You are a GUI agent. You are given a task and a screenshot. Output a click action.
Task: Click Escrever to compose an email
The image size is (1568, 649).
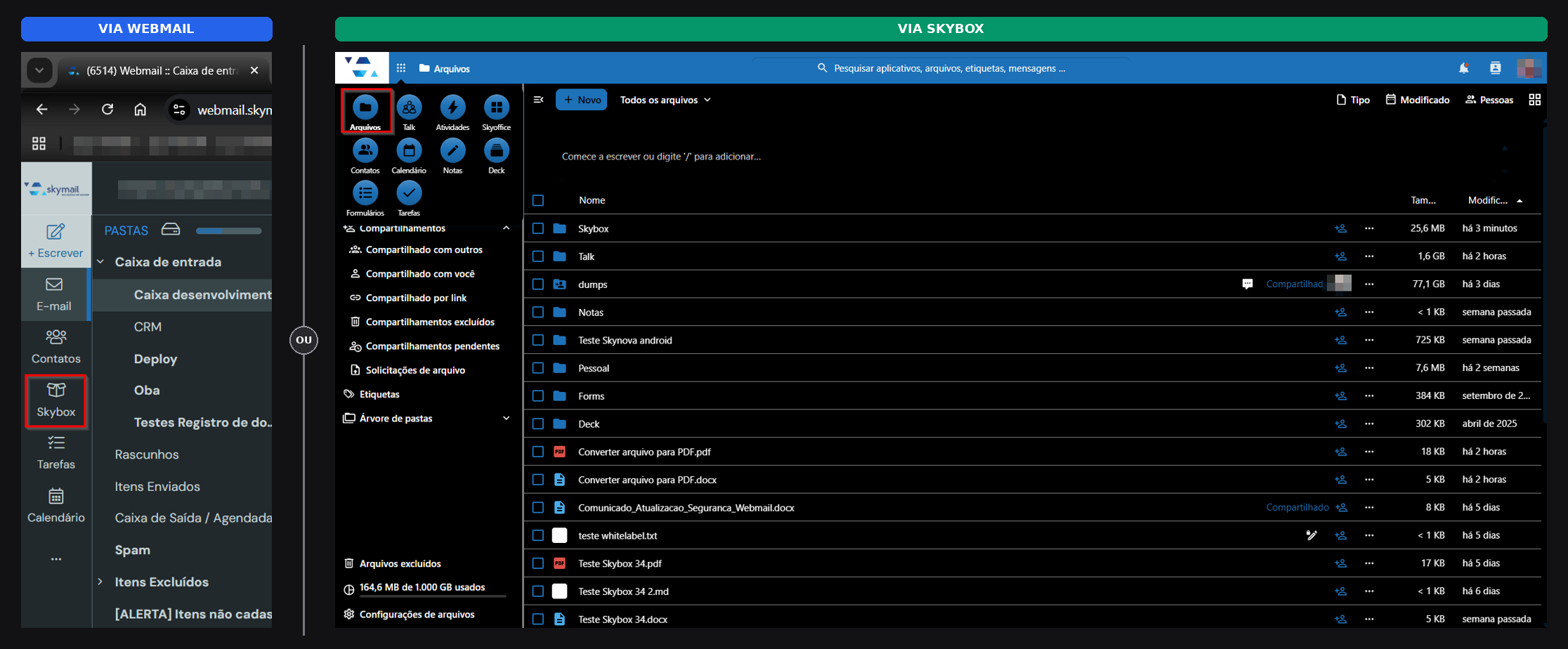pos(55,241)
